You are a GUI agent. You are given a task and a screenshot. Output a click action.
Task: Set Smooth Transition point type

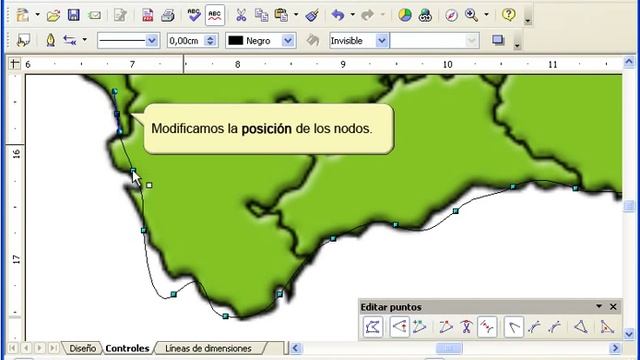[534, 327]
